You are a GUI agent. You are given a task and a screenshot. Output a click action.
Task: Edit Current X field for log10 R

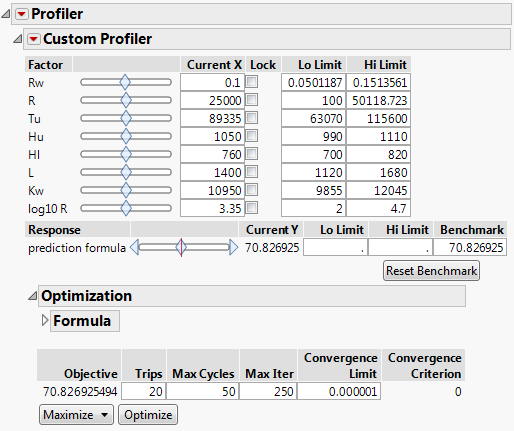[x=212, y=208]
